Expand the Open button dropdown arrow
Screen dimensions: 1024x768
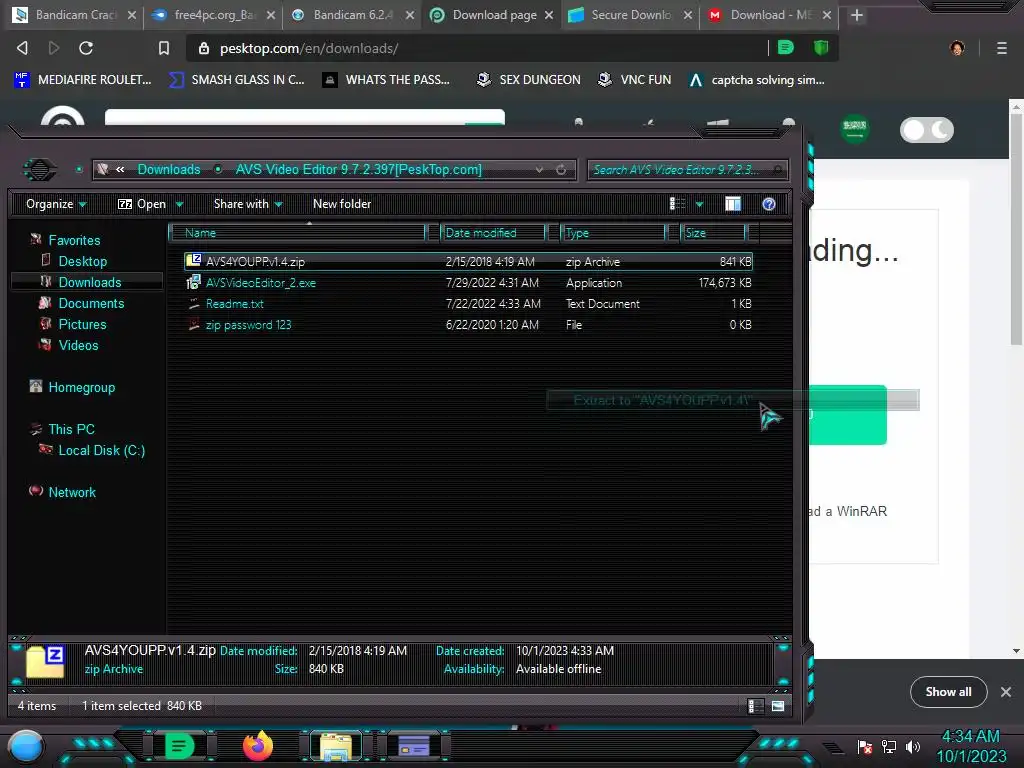(180, 204)
